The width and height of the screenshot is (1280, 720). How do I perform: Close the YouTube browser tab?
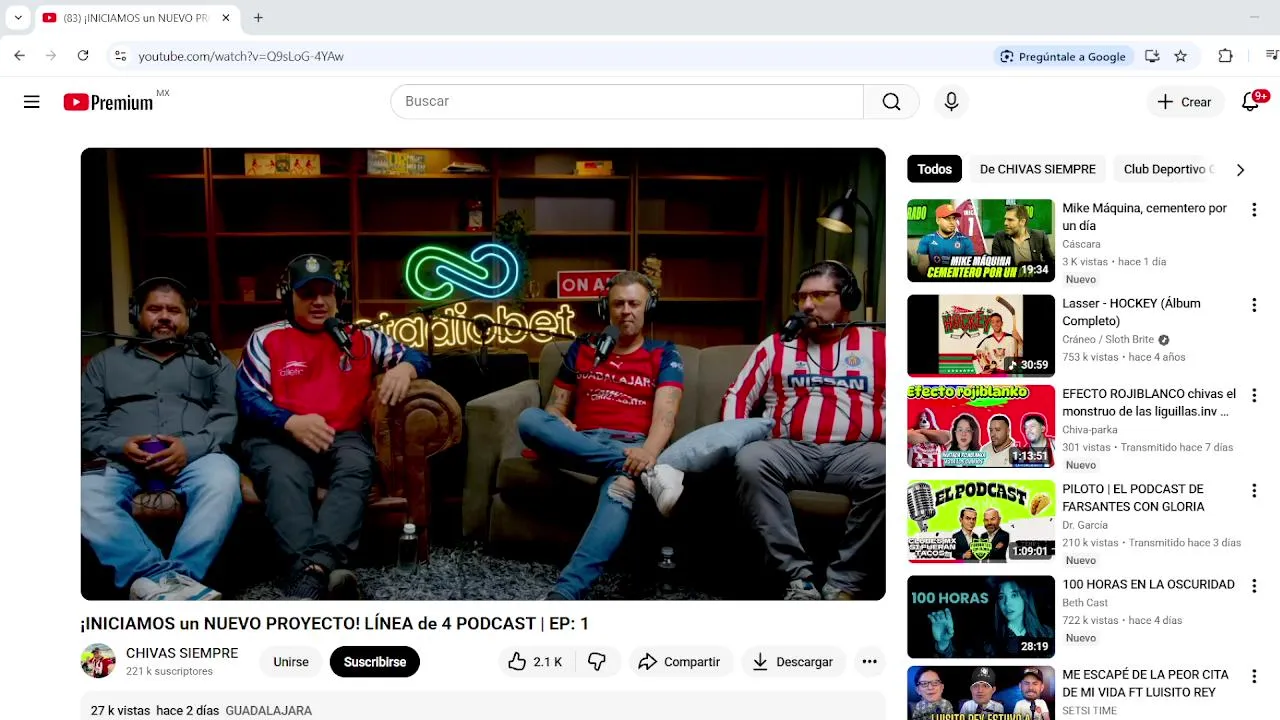coord(226,18)
